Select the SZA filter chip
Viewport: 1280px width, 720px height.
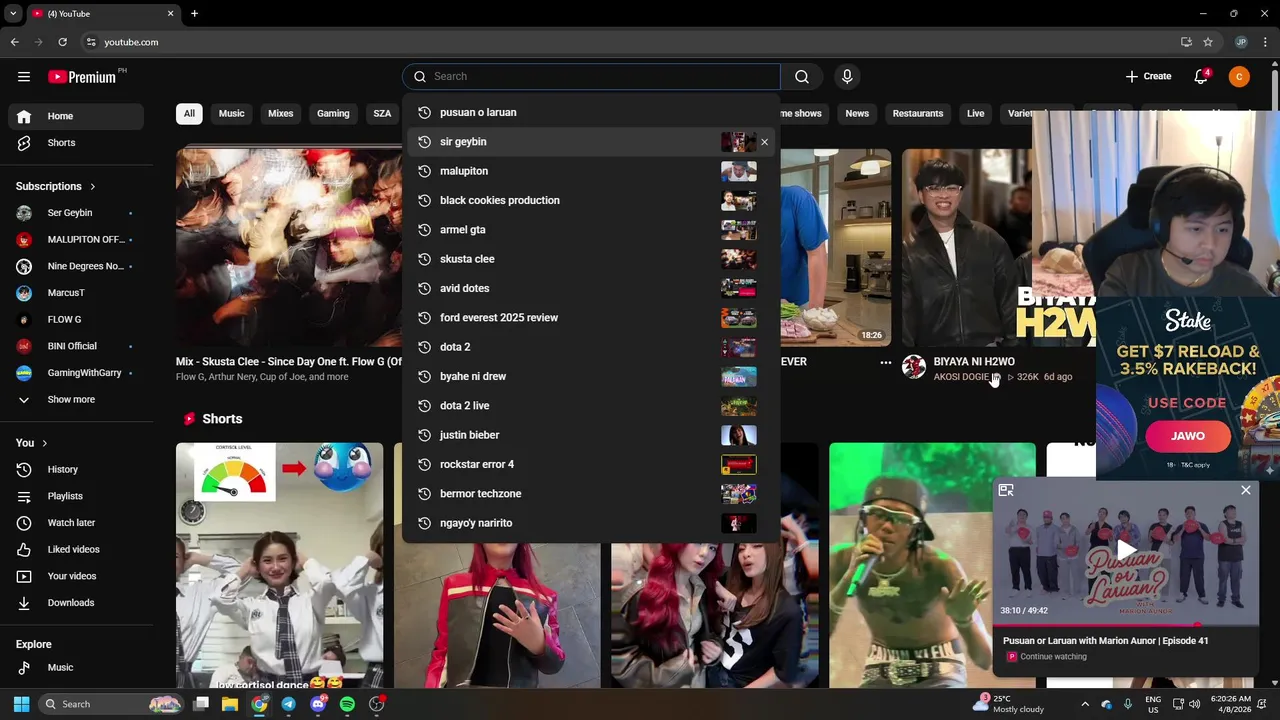pyautogui.click(x=382, y=114)
